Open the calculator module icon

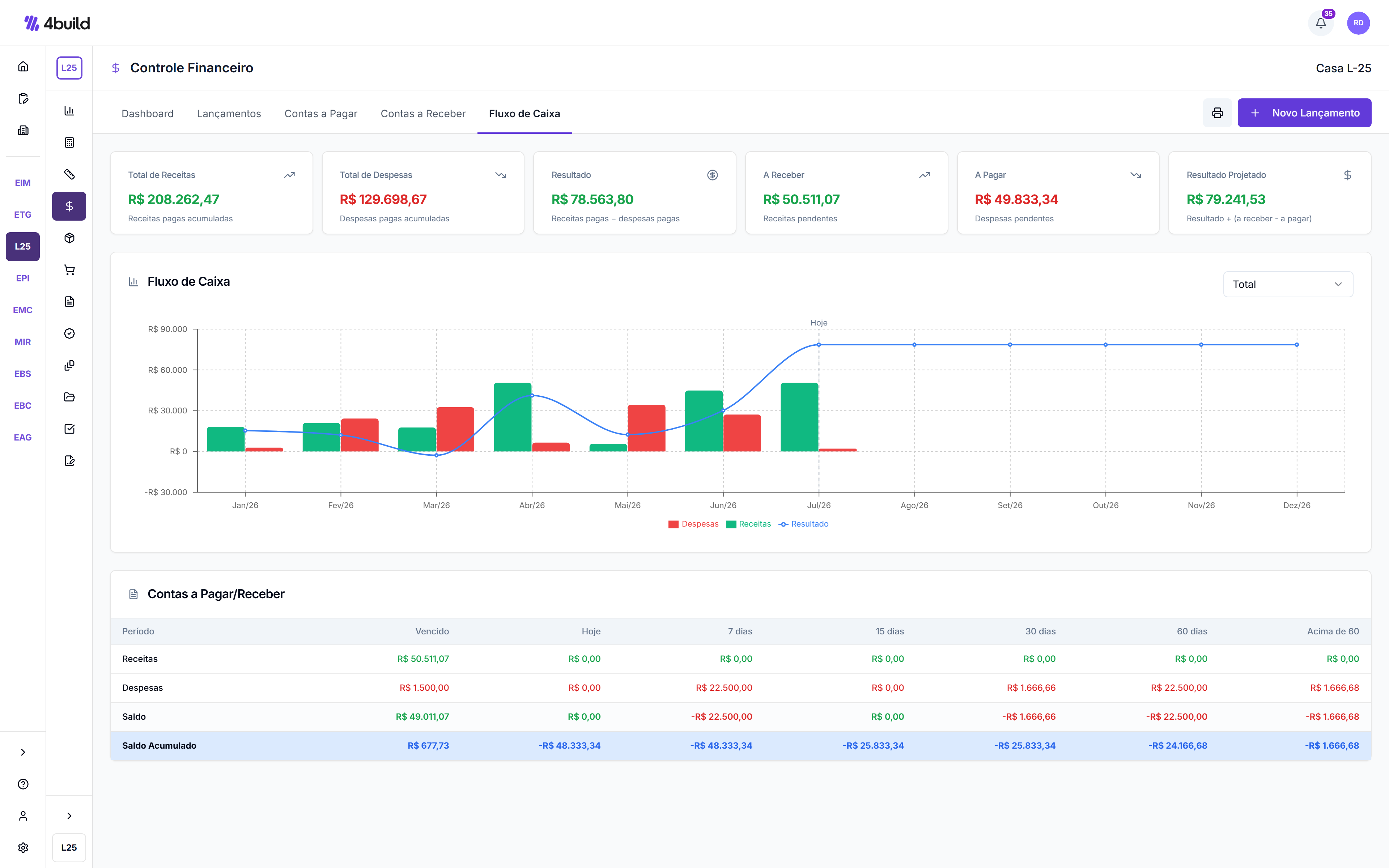coord(69,142)
